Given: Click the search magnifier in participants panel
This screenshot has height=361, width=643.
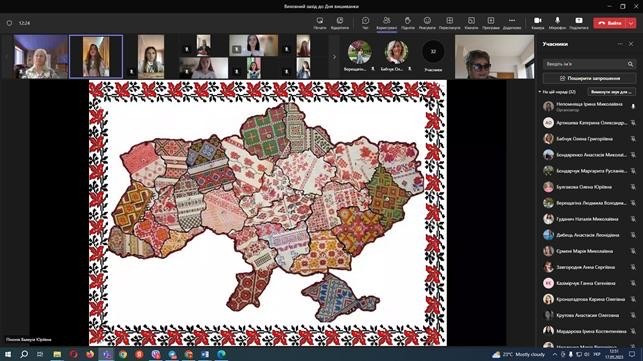Looking at the screenshot, I should coord(630,64).
